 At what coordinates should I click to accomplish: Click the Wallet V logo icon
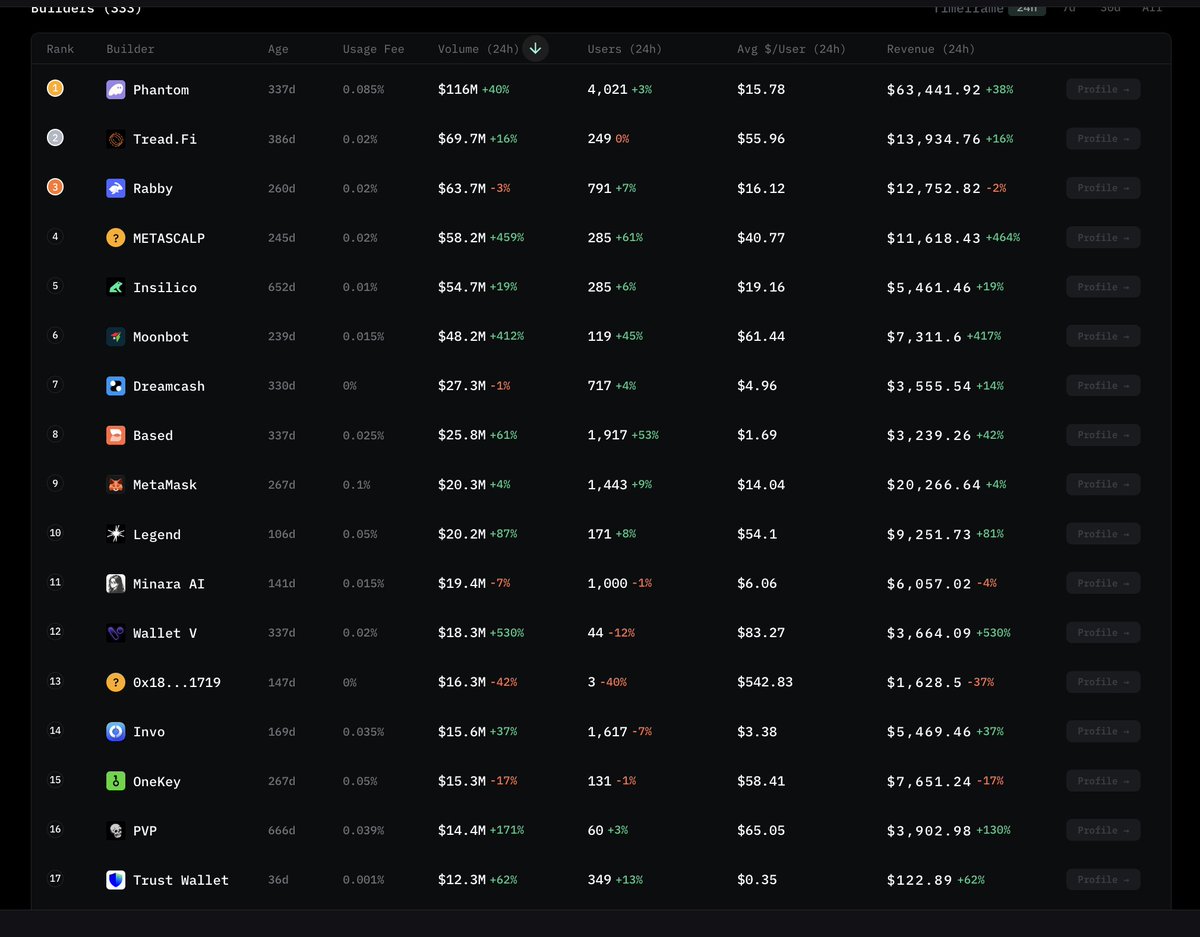116,633
